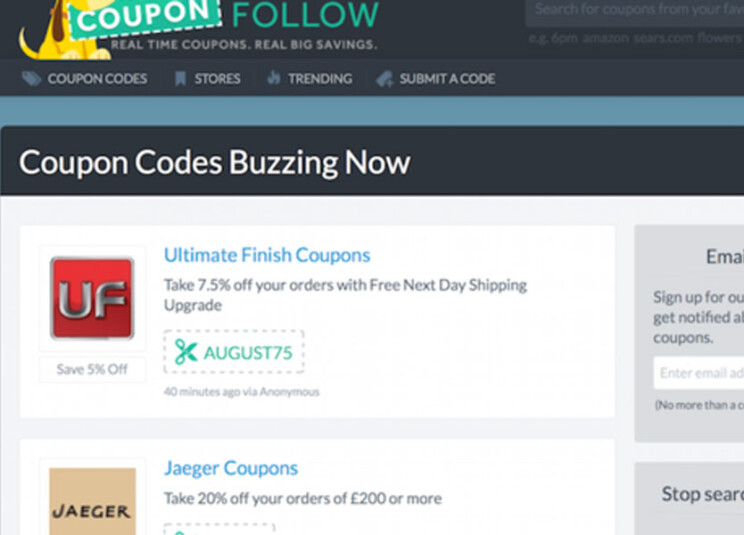Click the scissors icon in AUGUST75 coupon
This screenshot has height=535, width=744.
pyautogui.click(x=186, y=352)
